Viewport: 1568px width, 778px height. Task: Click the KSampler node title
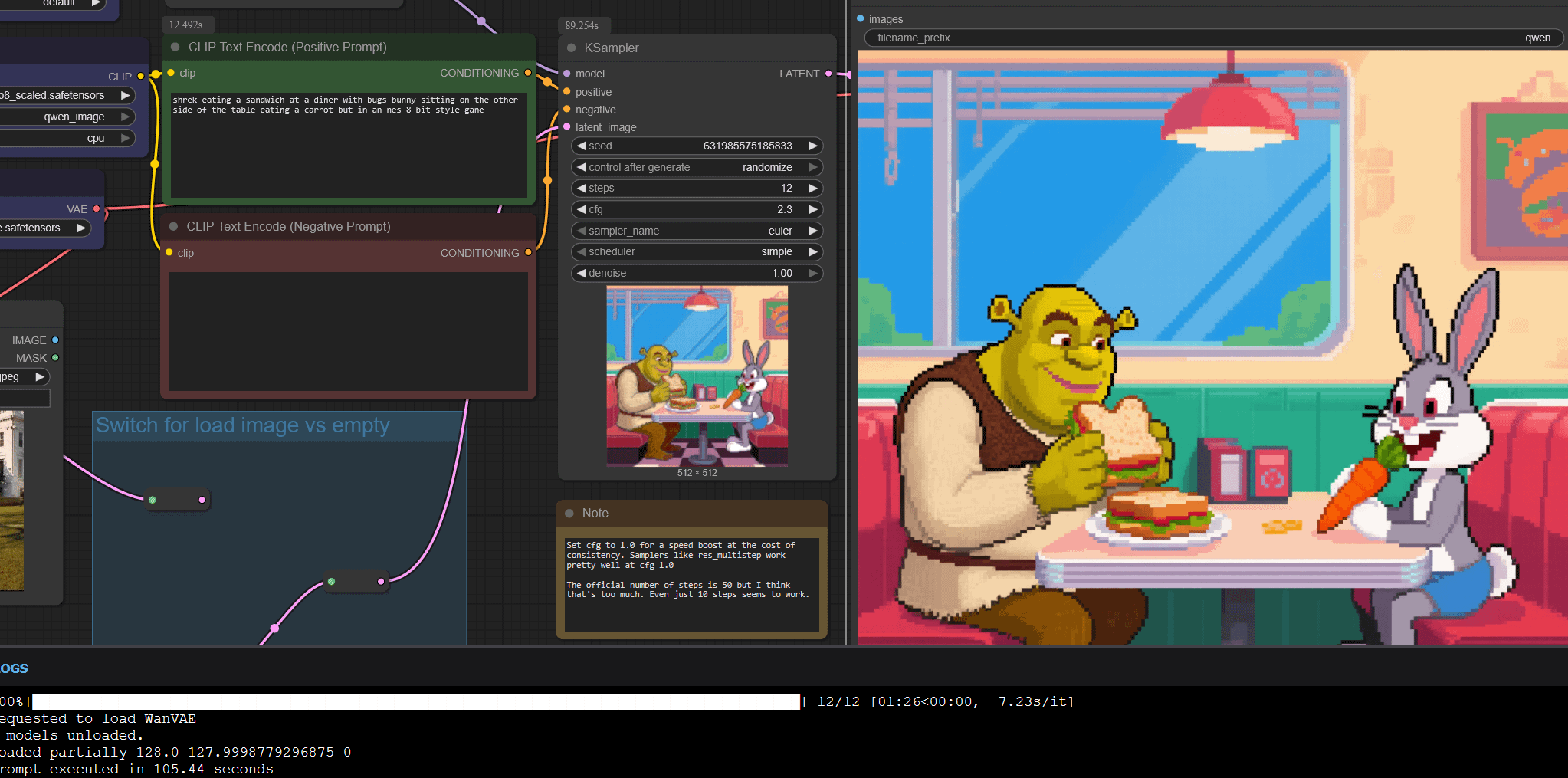pyautogui.click(x=612, y=48)
